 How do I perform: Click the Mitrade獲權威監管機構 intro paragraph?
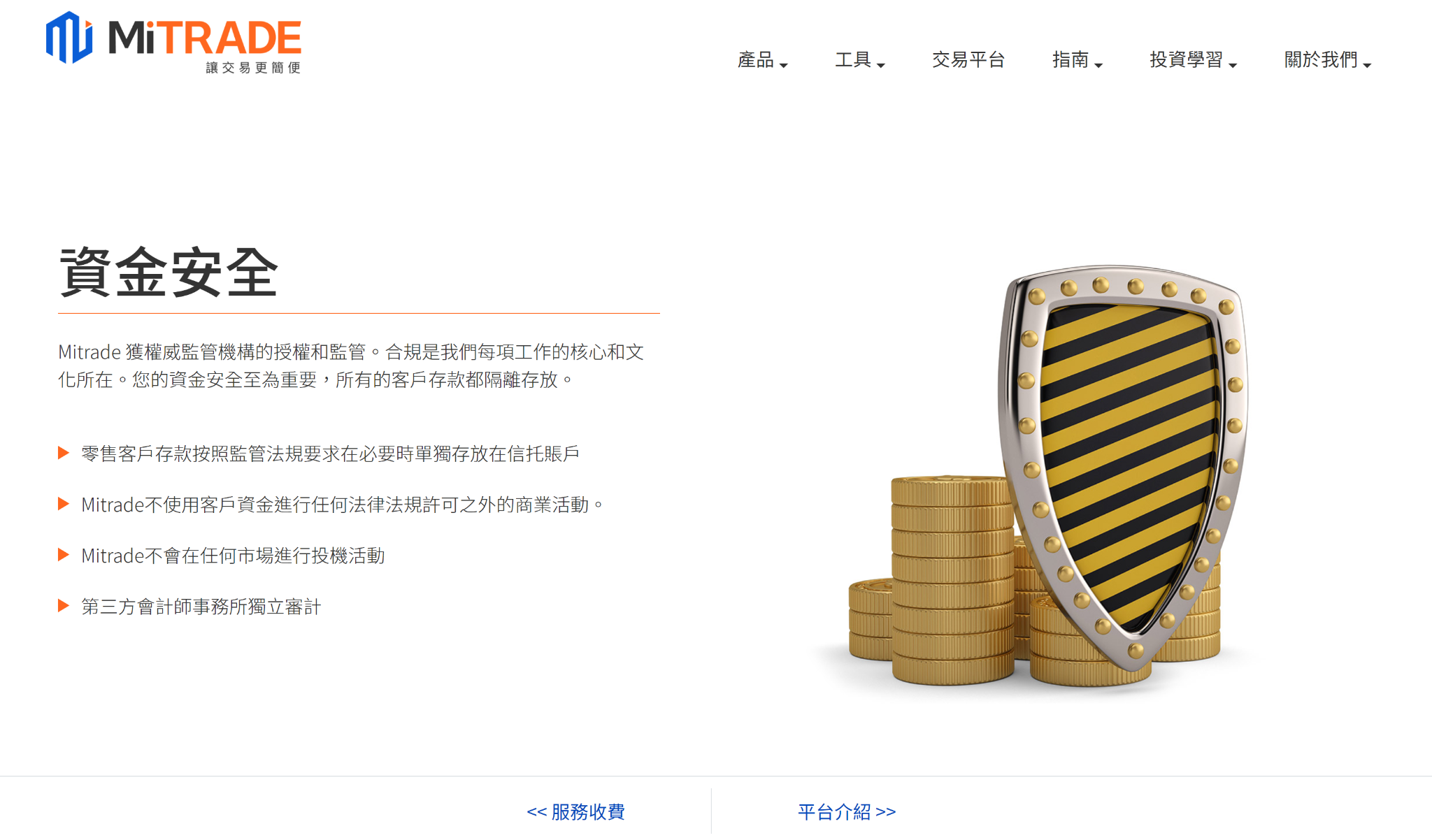pos(351,365)
